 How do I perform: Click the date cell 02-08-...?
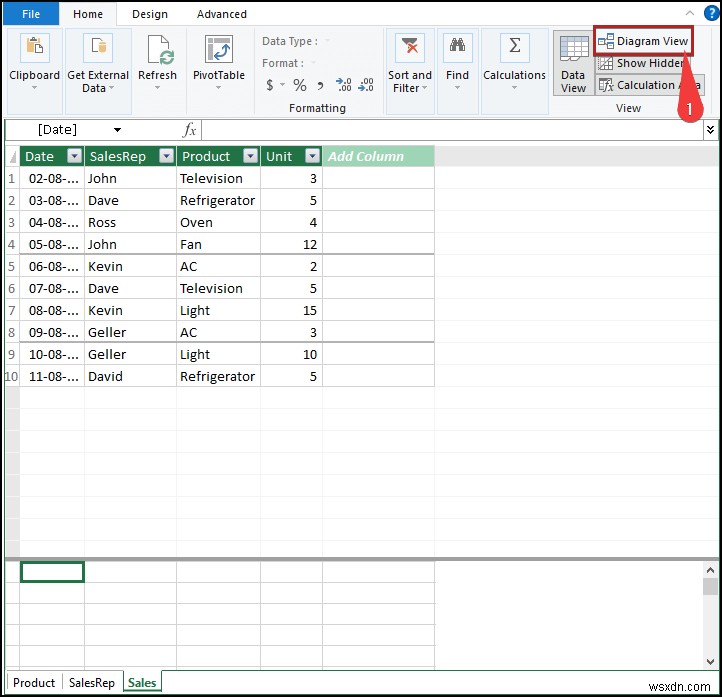point(52,178)
